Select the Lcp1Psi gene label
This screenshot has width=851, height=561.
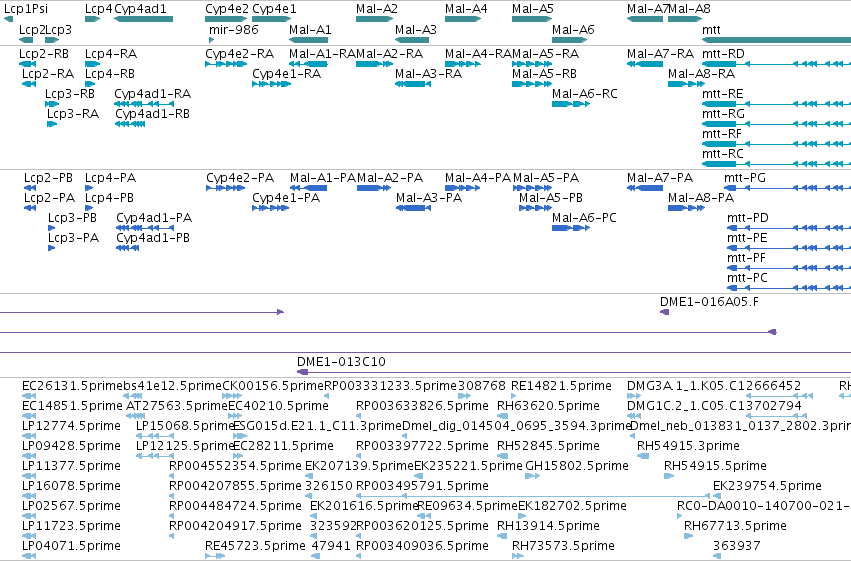(26, 9)
